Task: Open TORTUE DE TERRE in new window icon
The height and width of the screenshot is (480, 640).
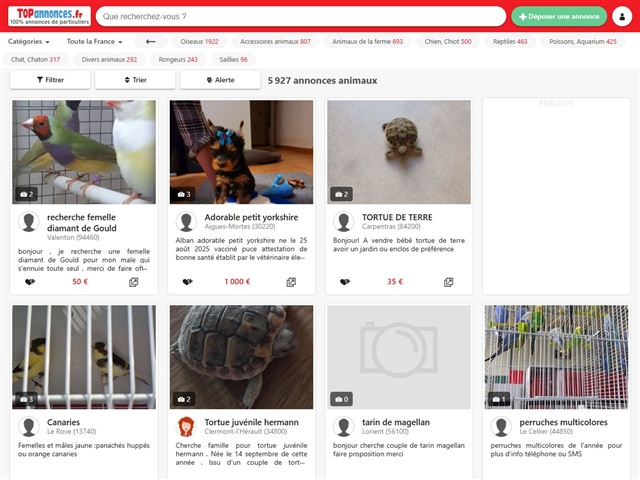Action: 449,282
